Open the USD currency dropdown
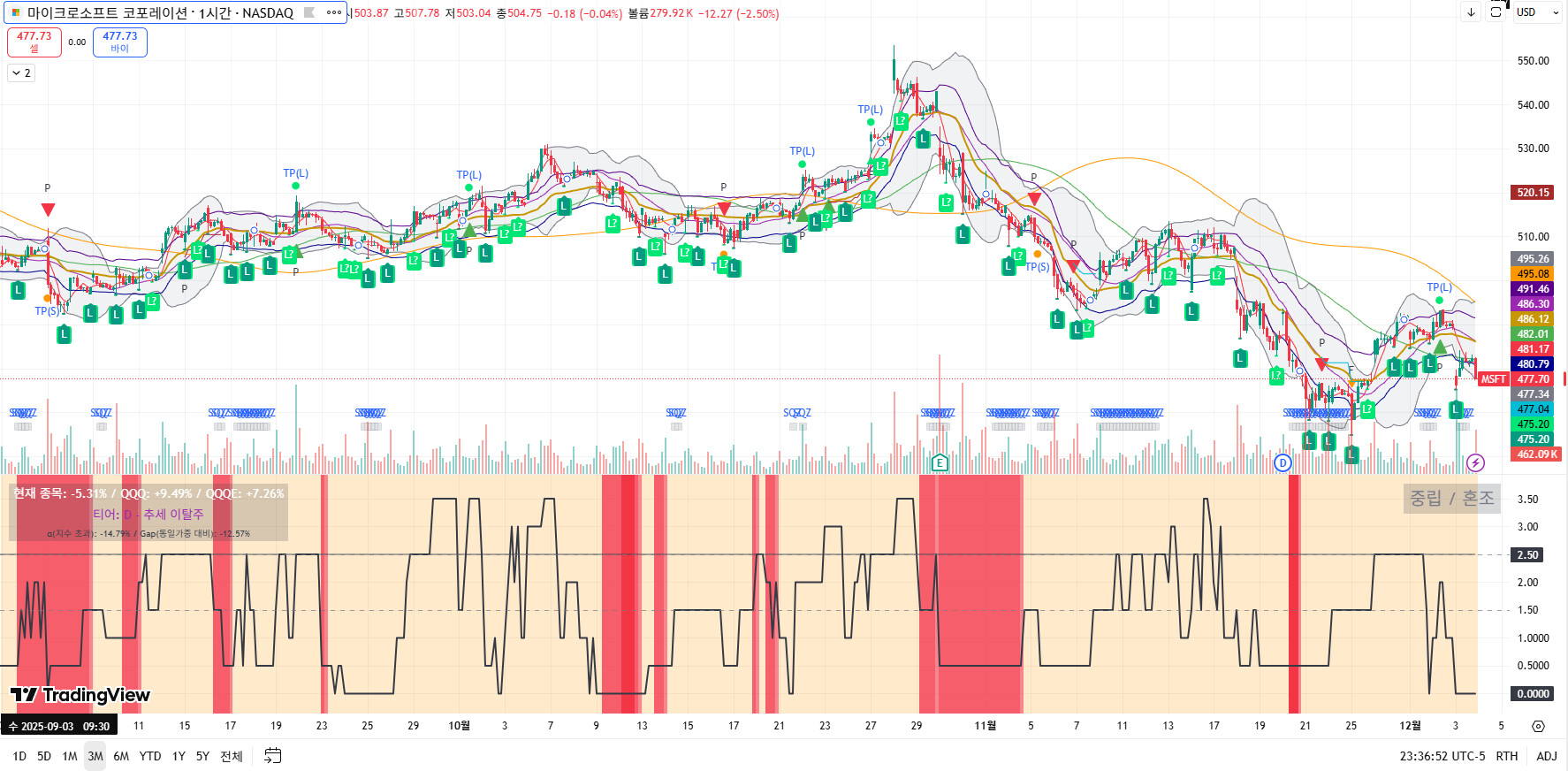The width and height of the screenshot is (1568, 771). coord(1538,12)
